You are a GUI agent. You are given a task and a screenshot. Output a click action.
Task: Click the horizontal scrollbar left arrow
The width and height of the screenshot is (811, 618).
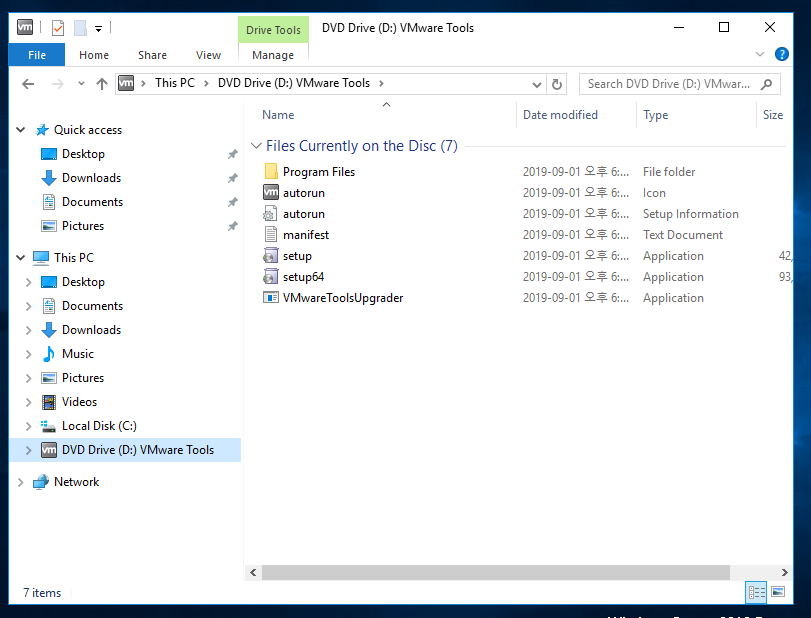tap(253, 572)
